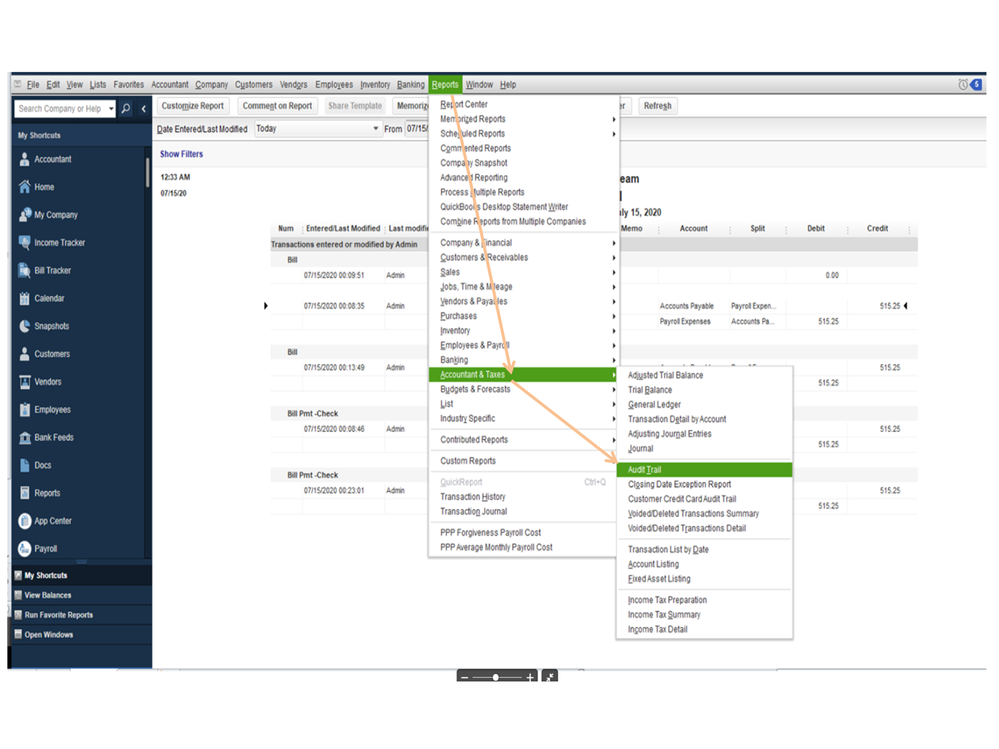The height and width of the screenshot is (749, 999).
Task: Switch to Open Windows panel
Action: (x=82, y=634)
